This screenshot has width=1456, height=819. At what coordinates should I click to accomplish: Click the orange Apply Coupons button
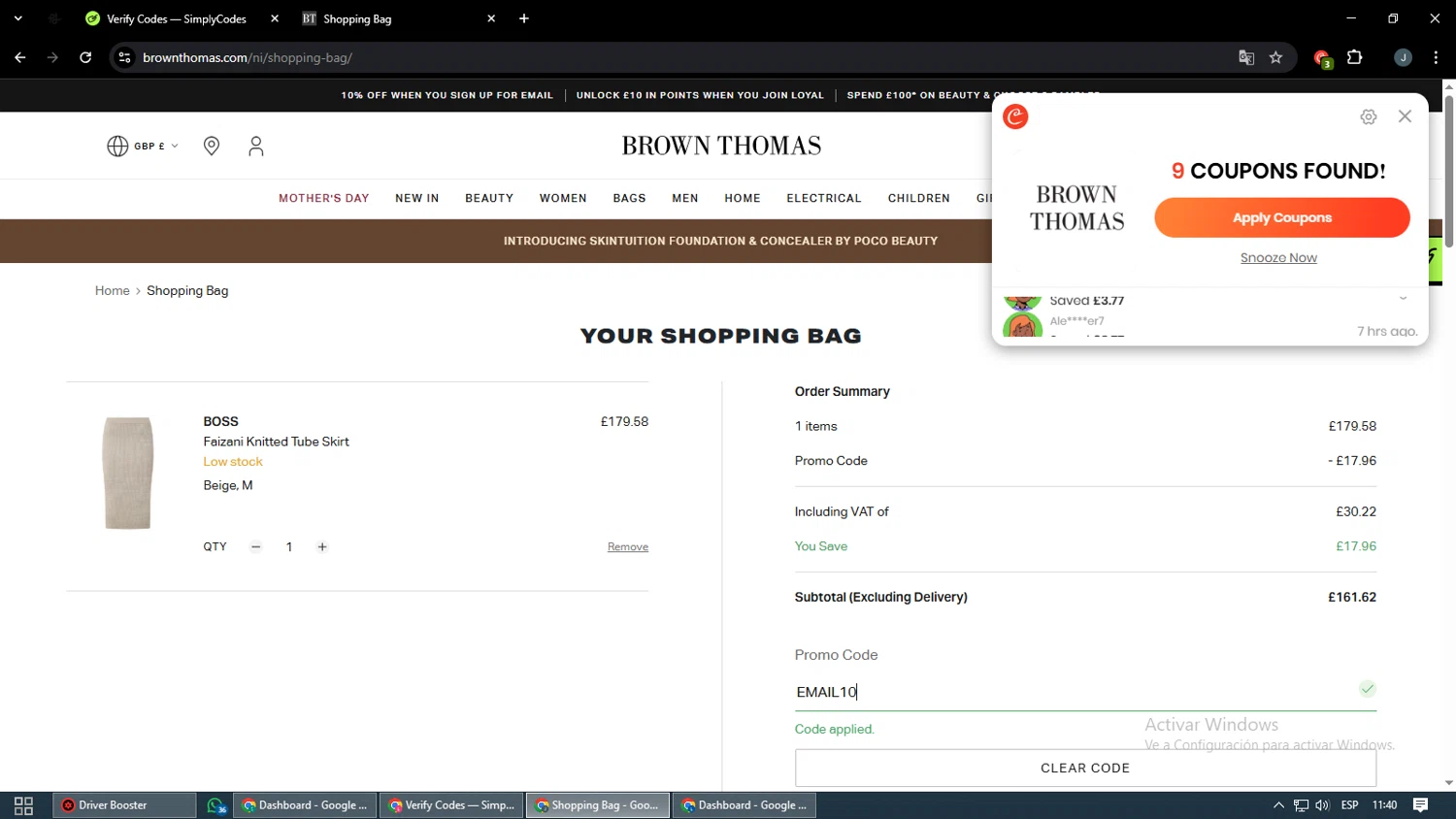tap(1281, 217)
